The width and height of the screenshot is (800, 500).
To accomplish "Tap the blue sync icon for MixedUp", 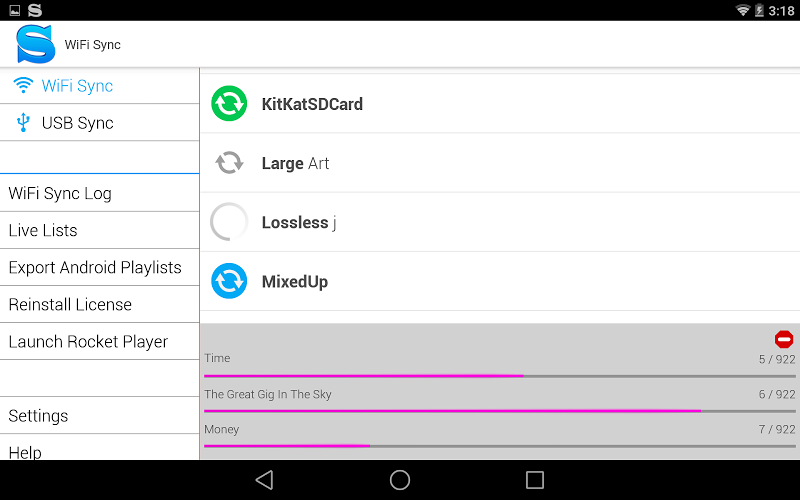I will tap(229, 281).
